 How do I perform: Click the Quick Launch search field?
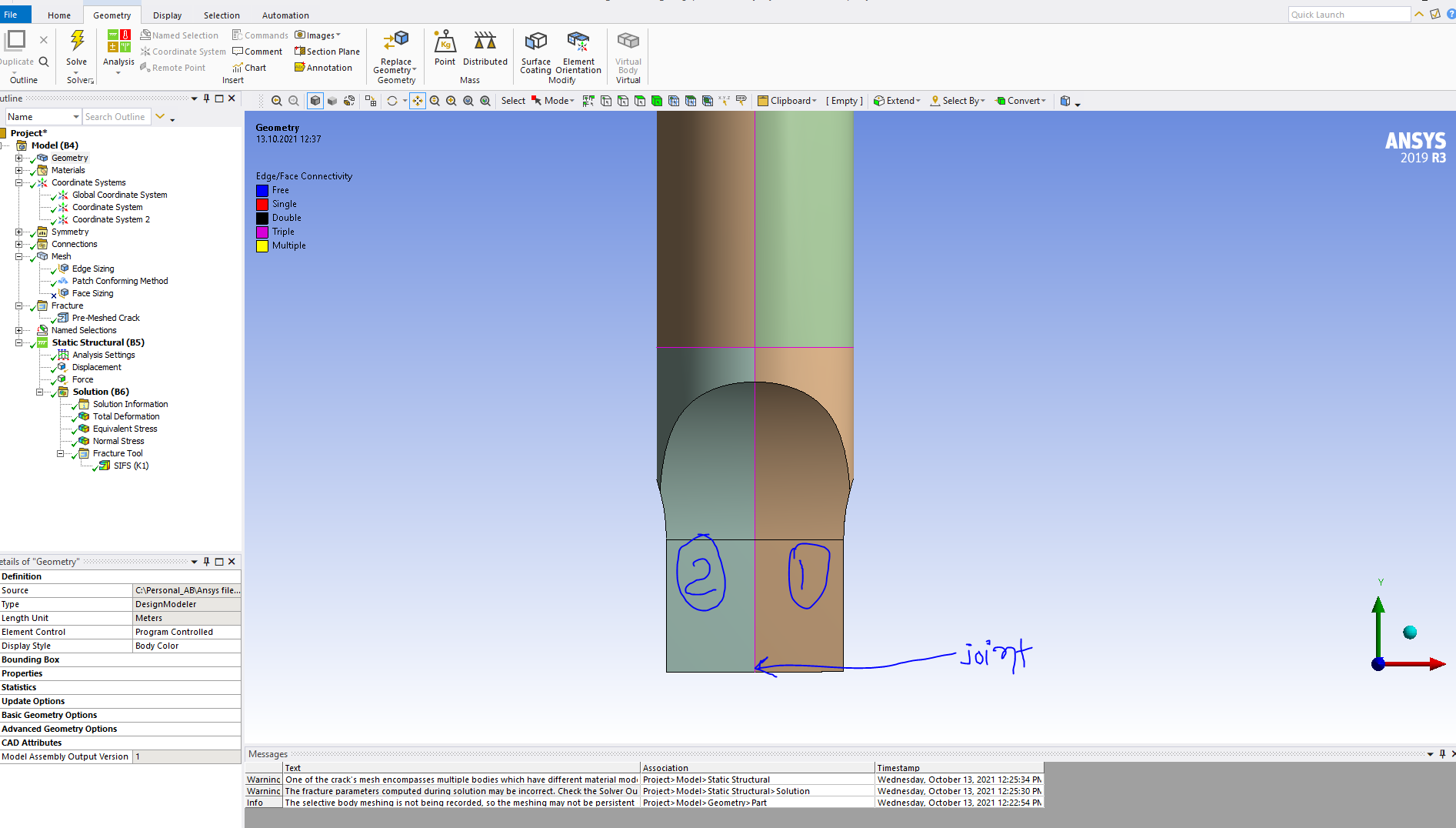(1348, 15)
